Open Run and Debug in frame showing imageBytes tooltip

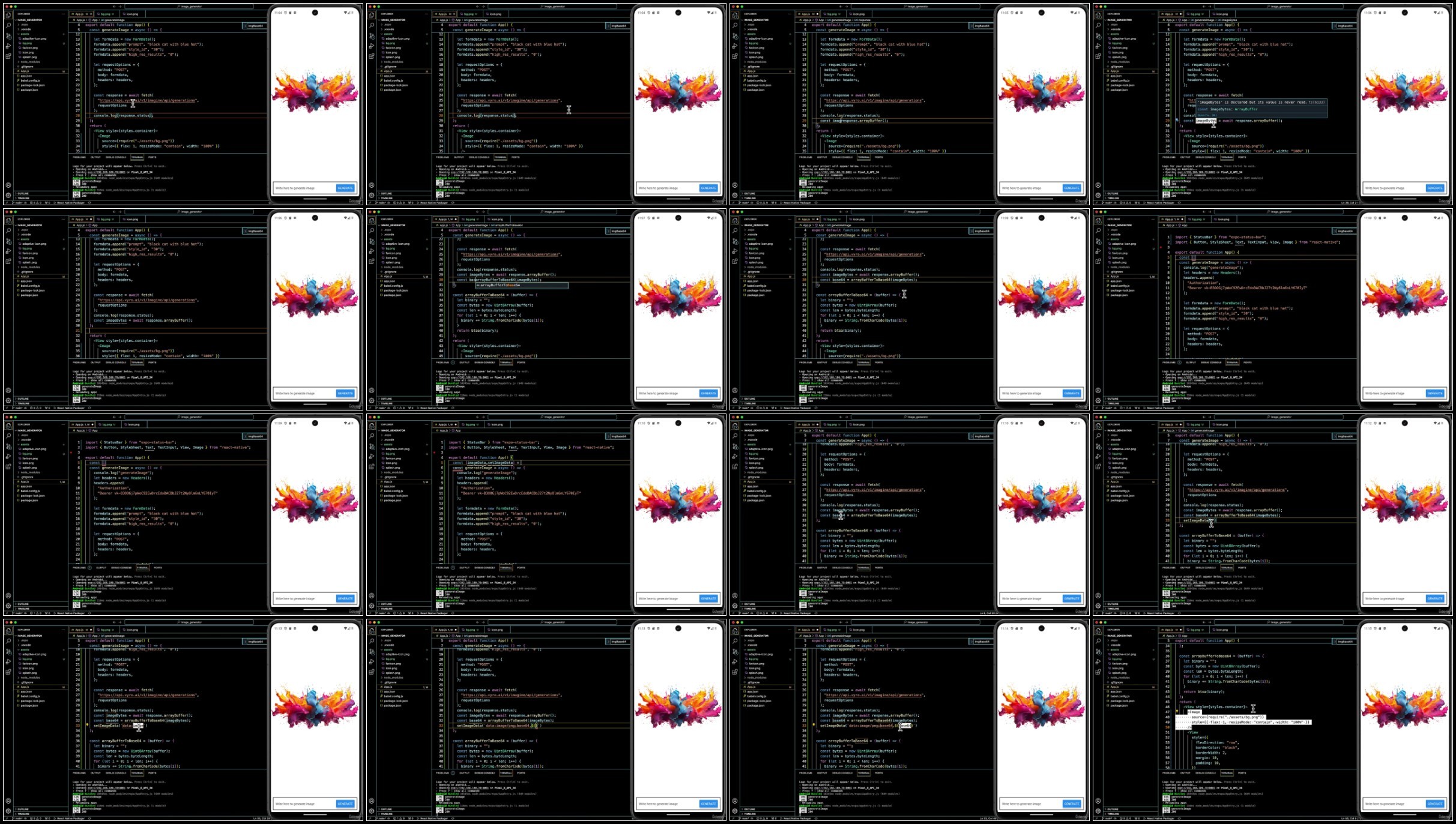tap(1098, 46)
